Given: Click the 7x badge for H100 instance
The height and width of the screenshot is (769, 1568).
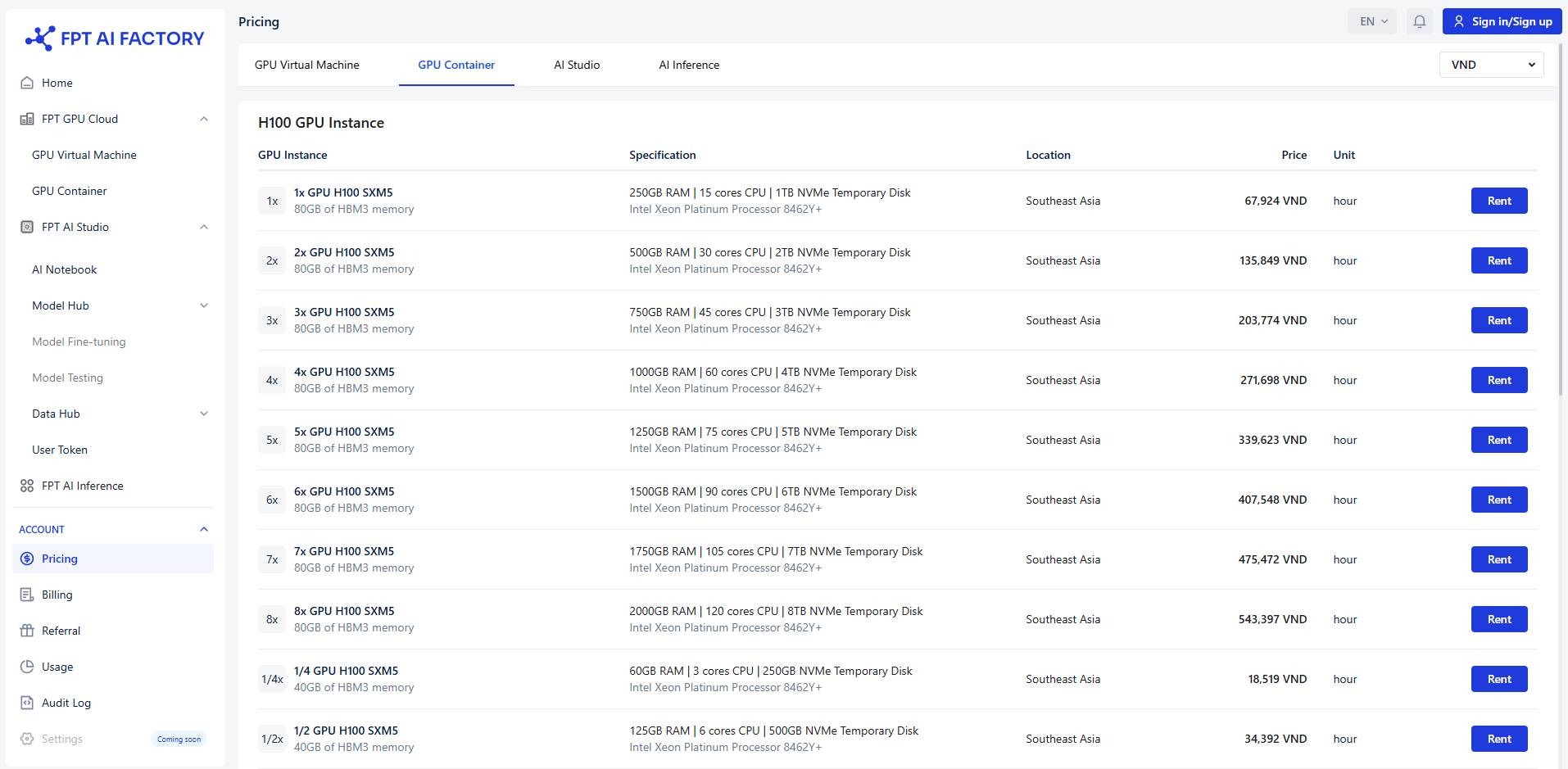Looking at the screenshot, I should tap(272, 559).
